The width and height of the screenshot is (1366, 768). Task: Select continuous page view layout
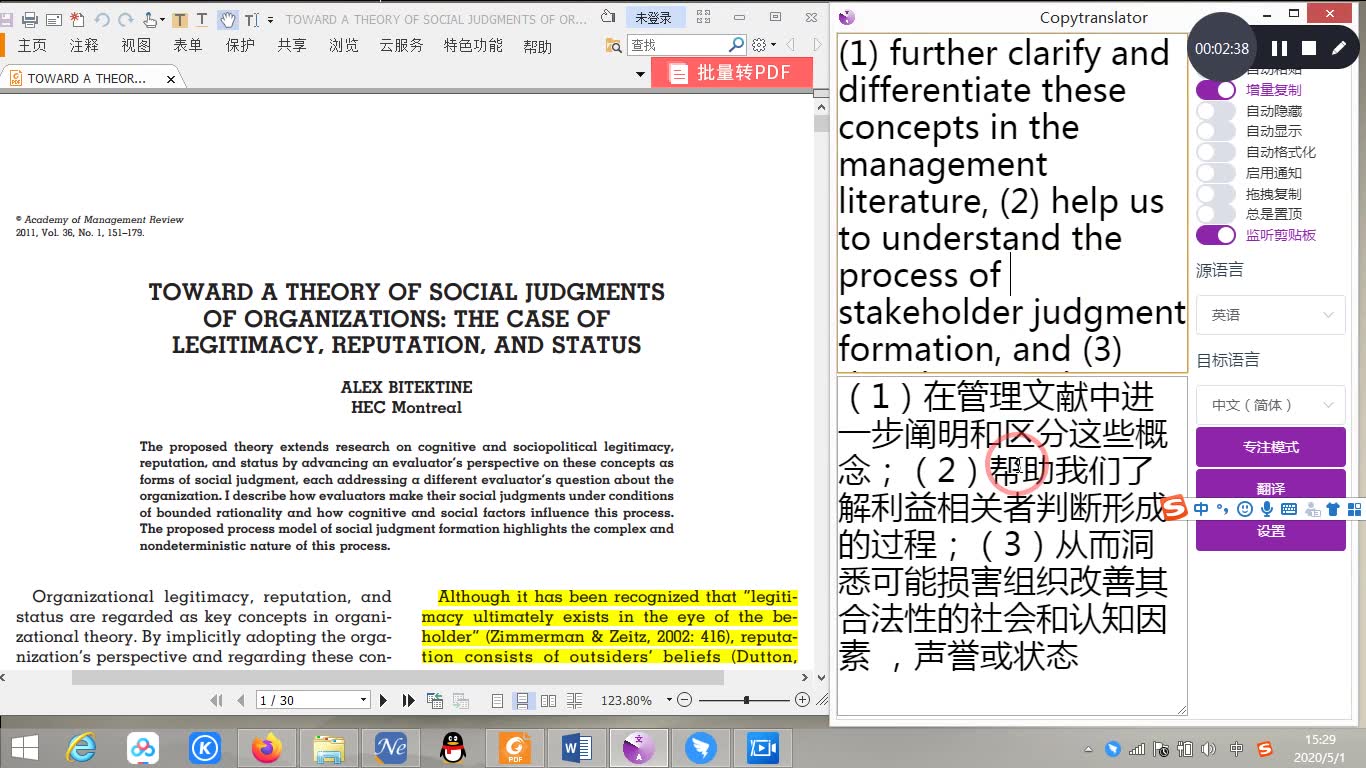522,700
